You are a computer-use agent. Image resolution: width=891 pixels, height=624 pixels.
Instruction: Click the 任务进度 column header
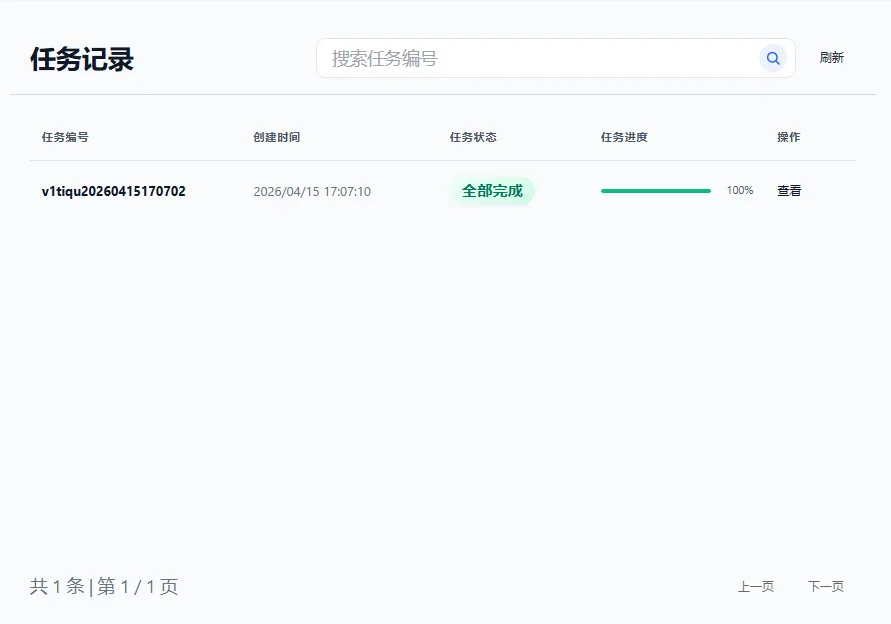[x=624, y=137]
